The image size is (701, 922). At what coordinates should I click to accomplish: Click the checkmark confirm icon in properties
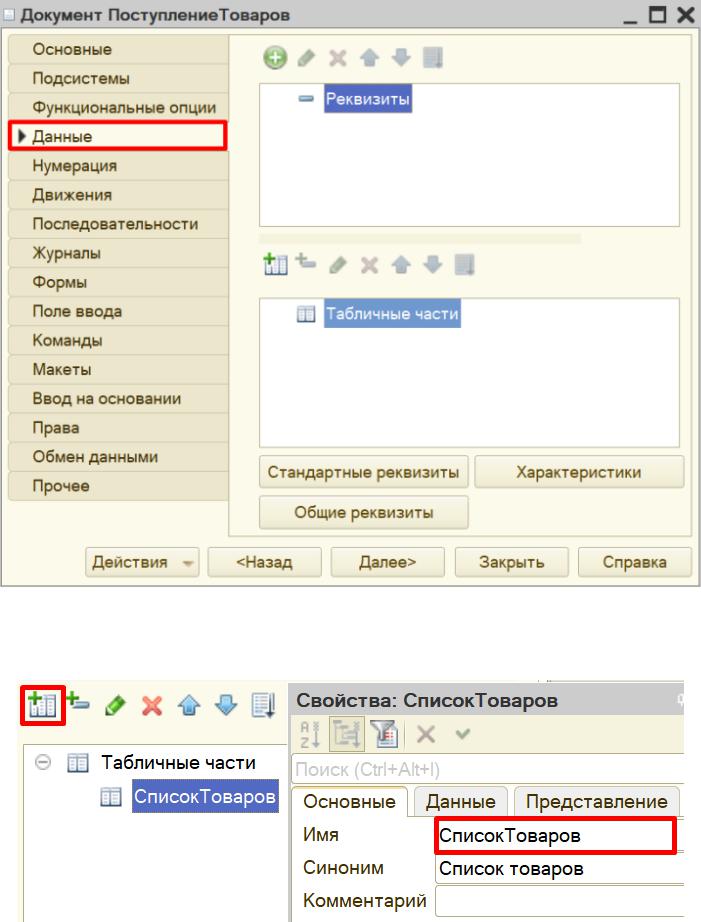point(463,733)
